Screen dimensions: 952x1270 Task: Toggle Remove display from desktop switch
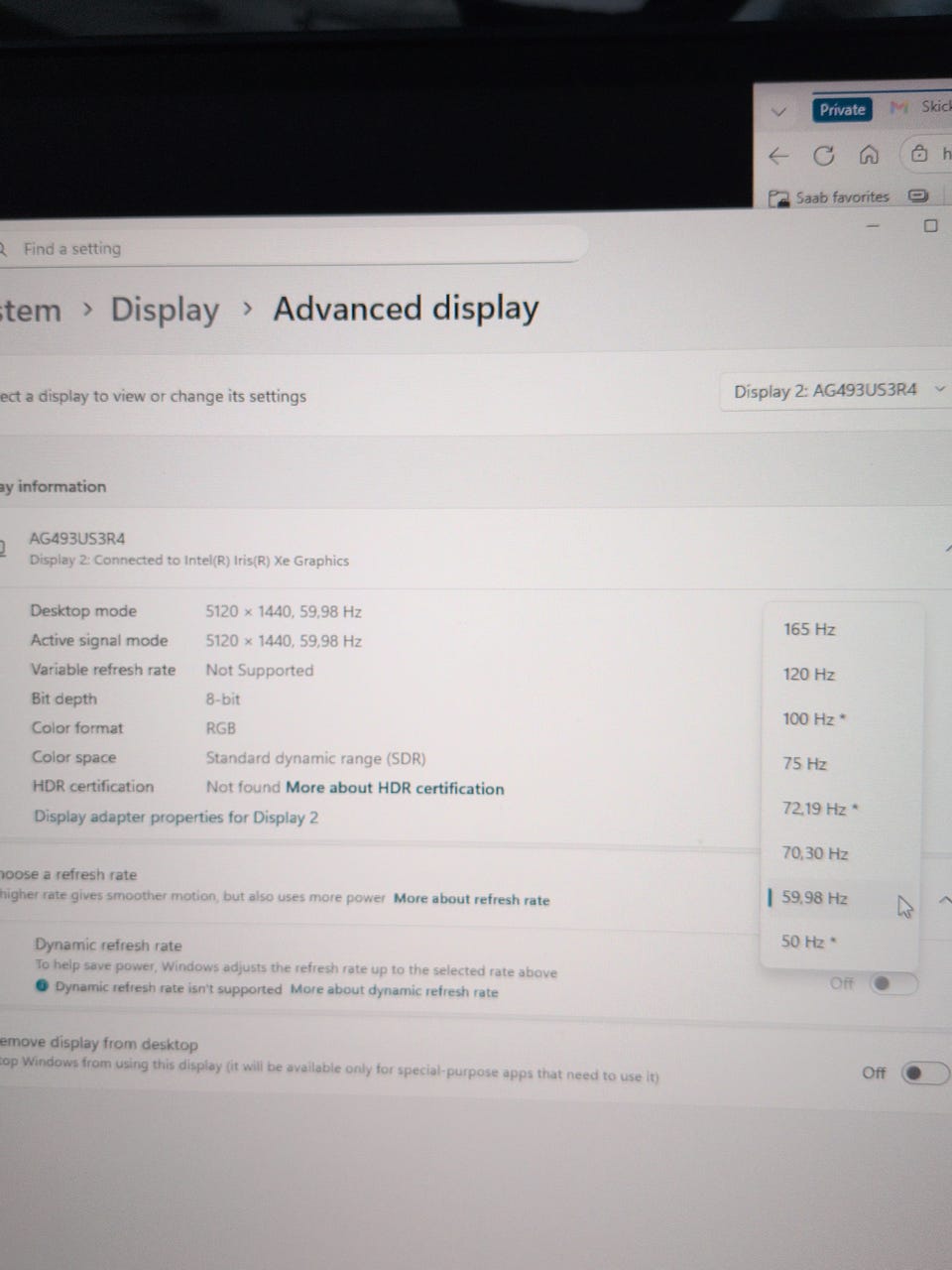pos(924,1073)
